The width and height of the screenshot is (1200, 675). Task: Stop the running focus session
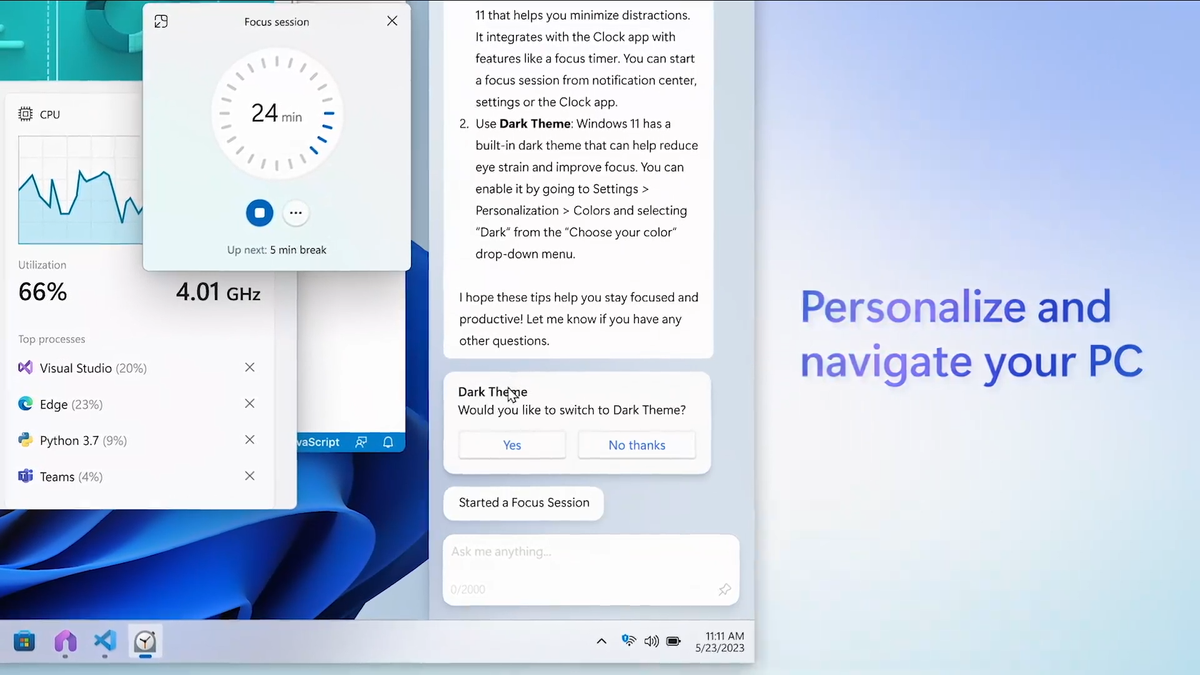click(259, 212)
